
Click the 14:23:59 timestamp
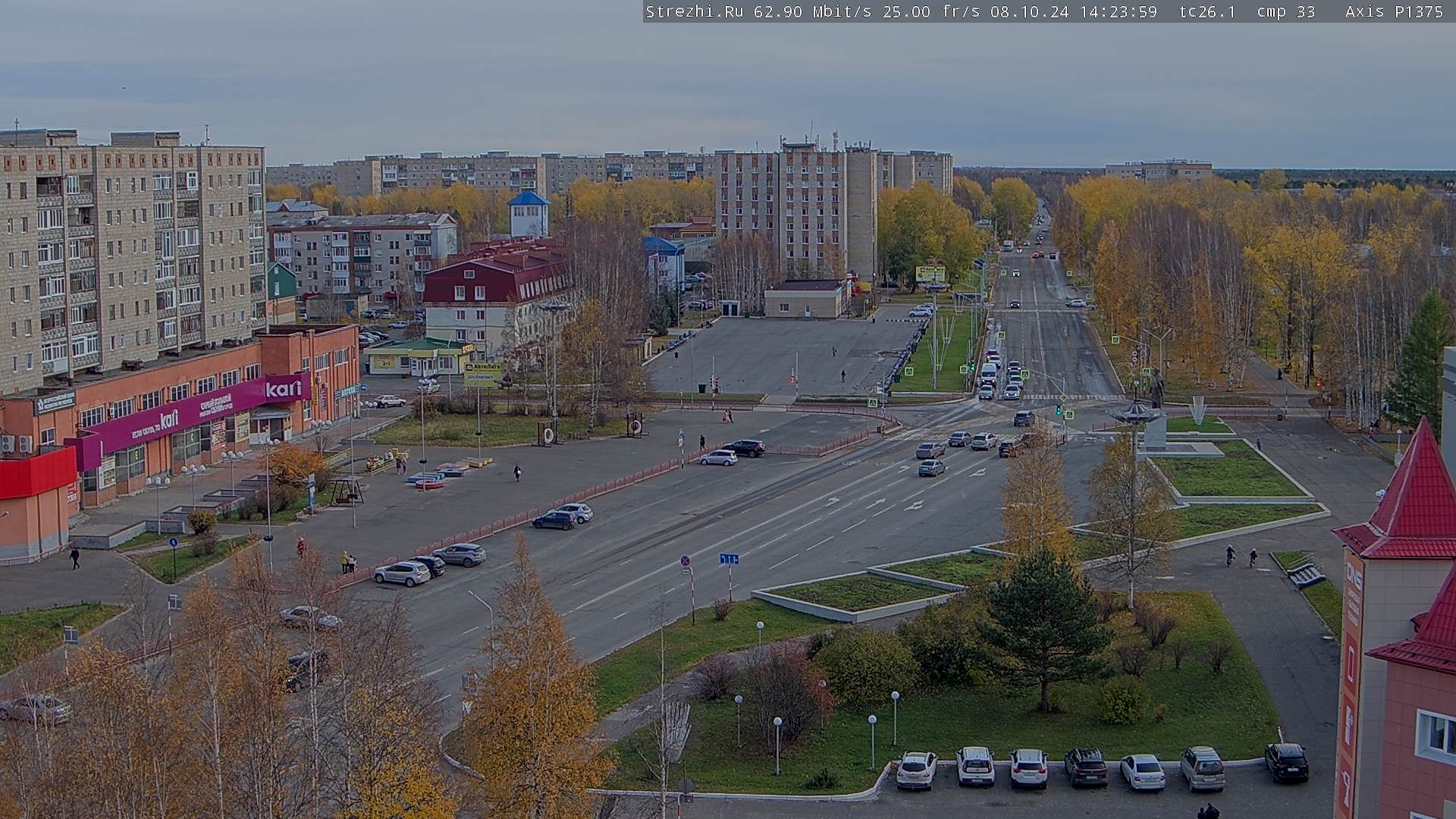tap(1118, 11)
